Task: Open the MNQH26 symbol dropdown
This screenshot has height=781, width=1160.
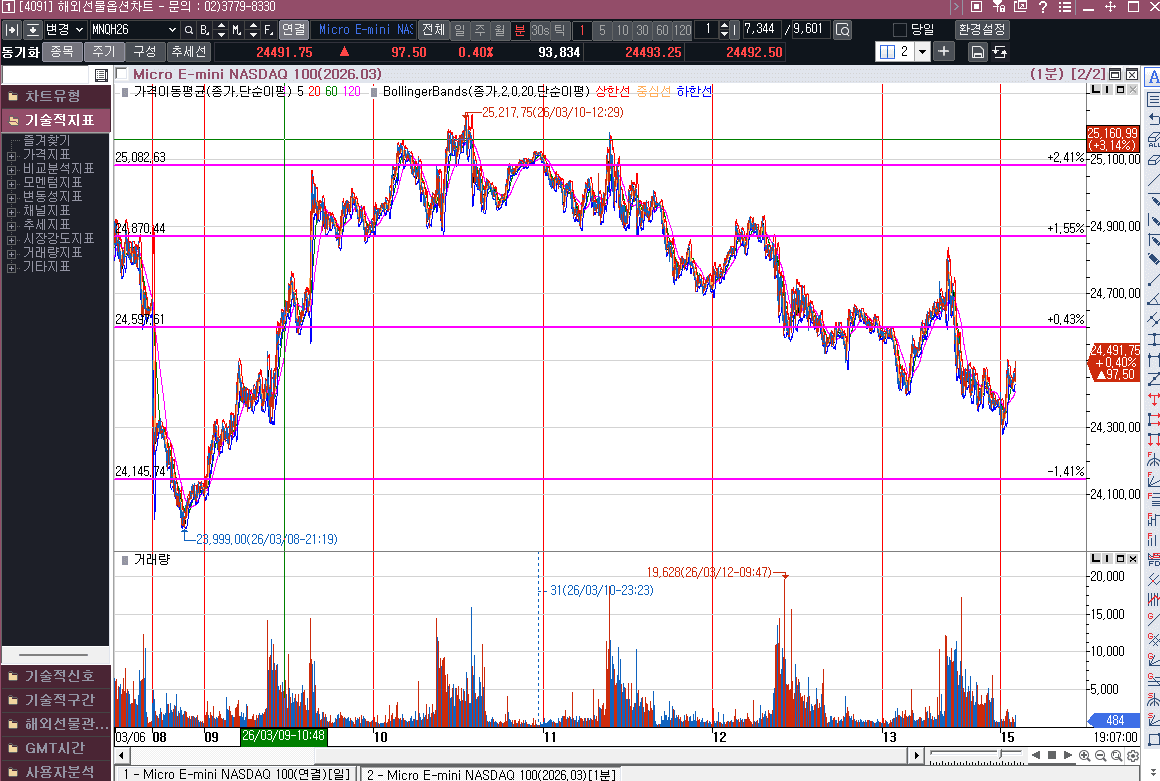Action: coord(172,30)
